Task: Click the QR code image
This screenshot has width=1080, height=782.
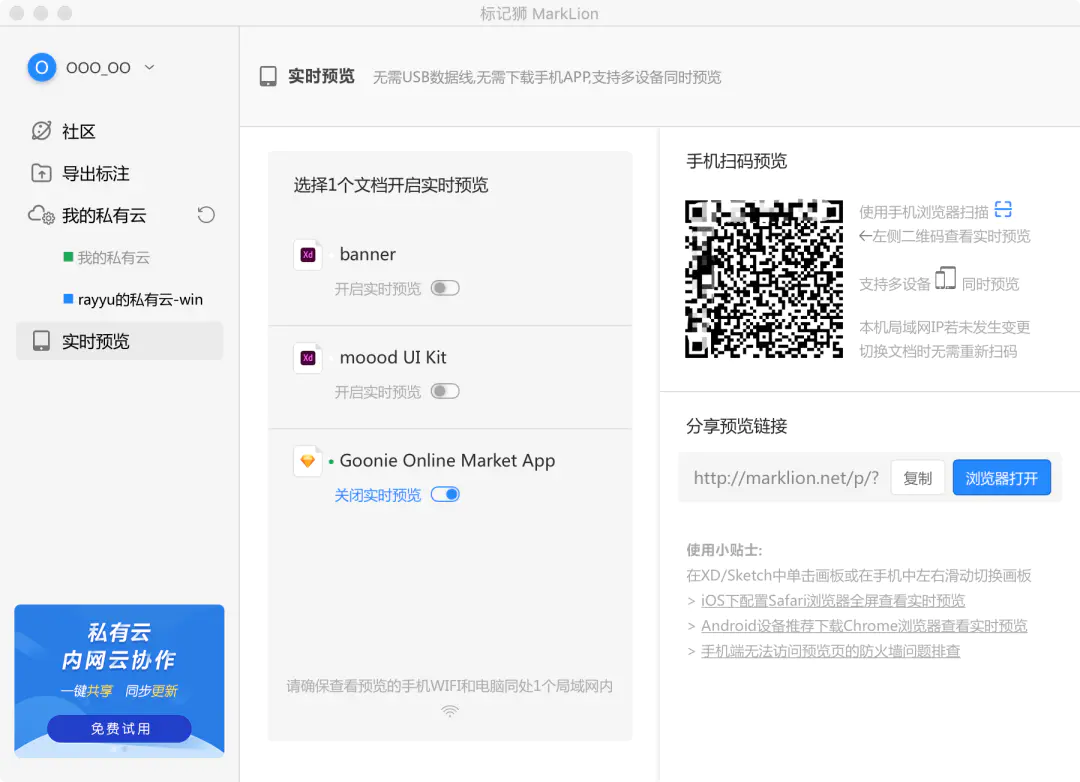Action: tap(763, 279)
